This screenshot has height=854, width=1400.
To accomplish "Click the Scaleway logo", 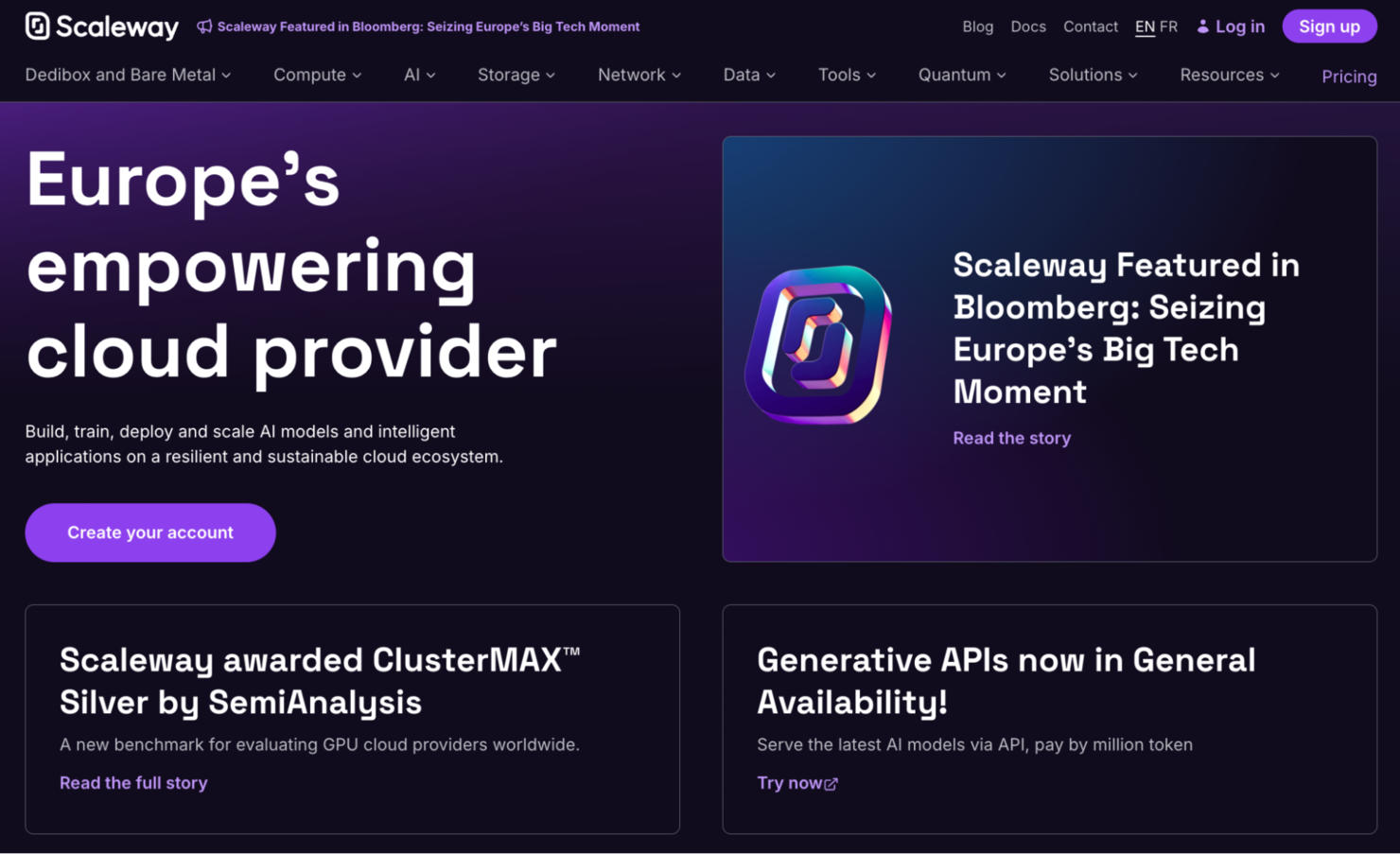I will coord(99,26).
